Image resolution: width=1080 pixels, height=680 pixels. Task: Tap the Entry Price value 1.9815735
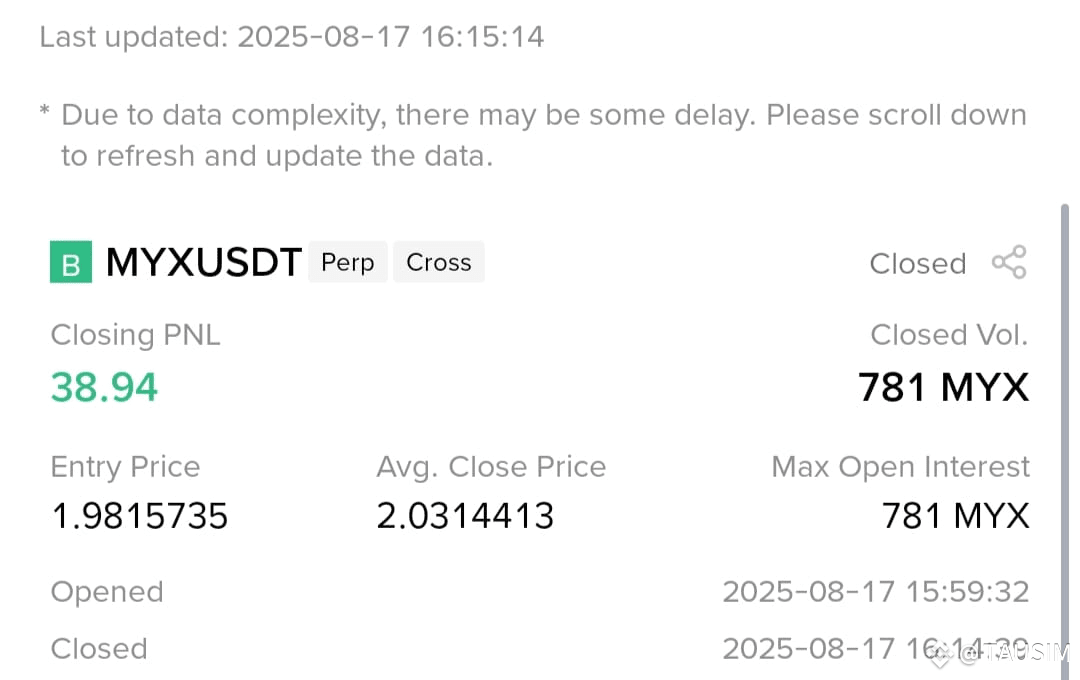(x=140, y=516)
